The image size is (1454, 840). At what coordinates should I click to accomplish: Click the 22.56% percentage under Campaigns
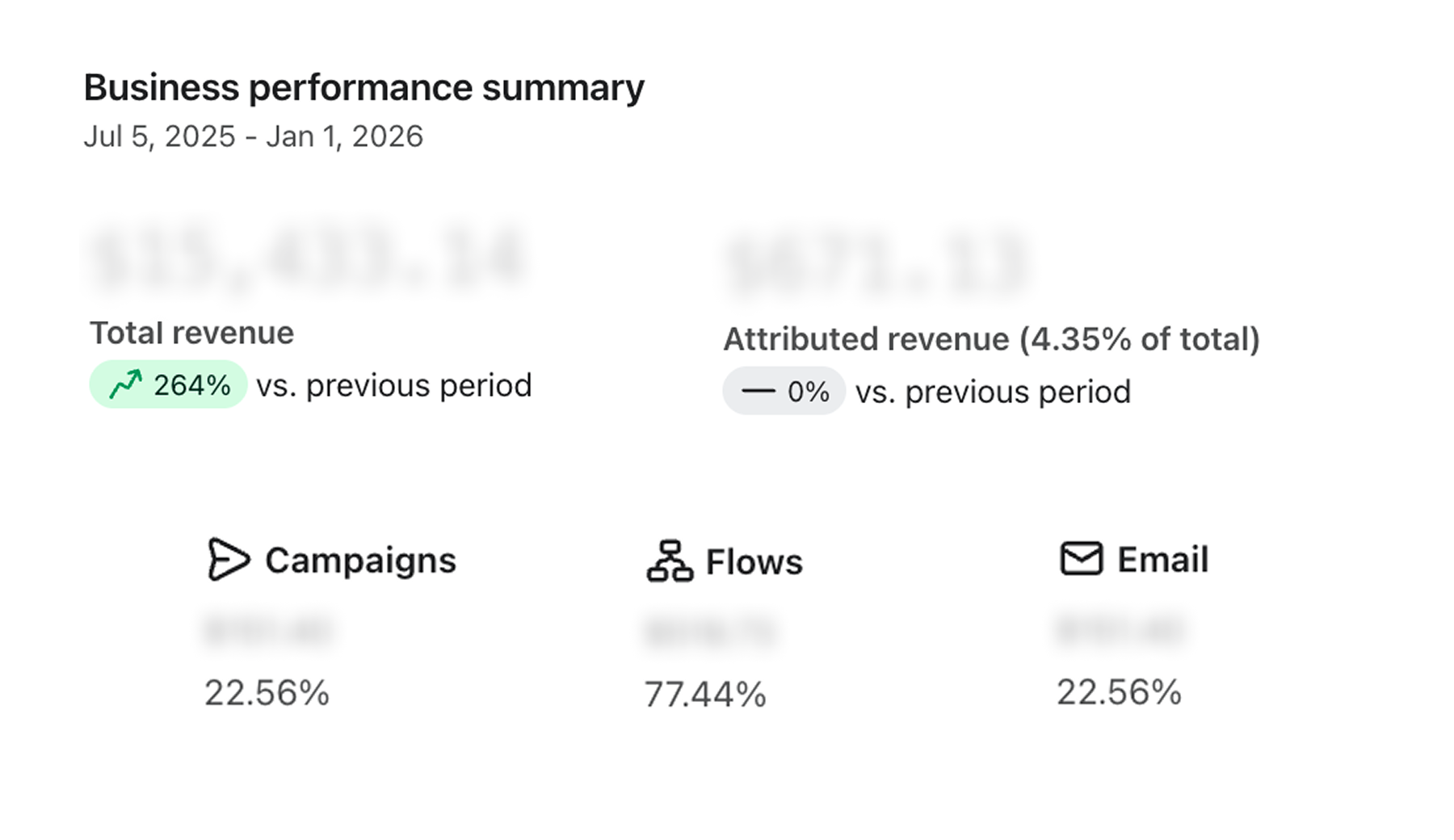[267, 693]
